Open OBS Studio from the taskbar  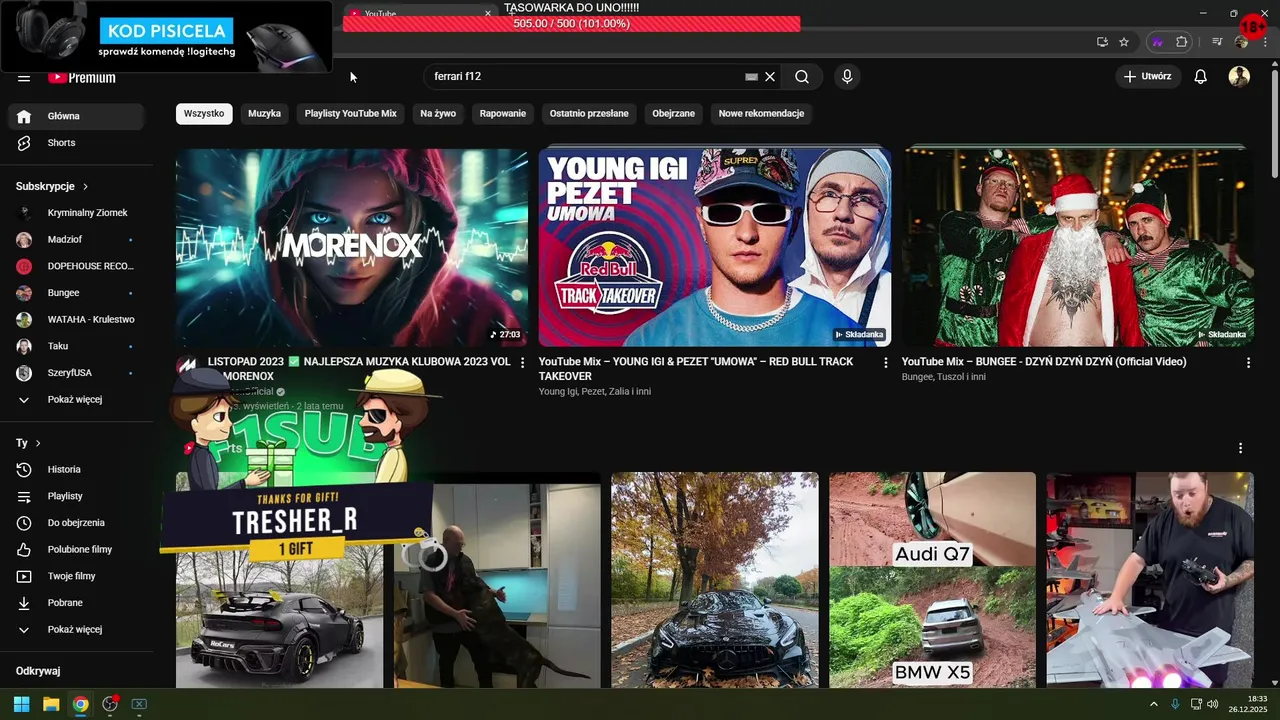pos(110,704)
